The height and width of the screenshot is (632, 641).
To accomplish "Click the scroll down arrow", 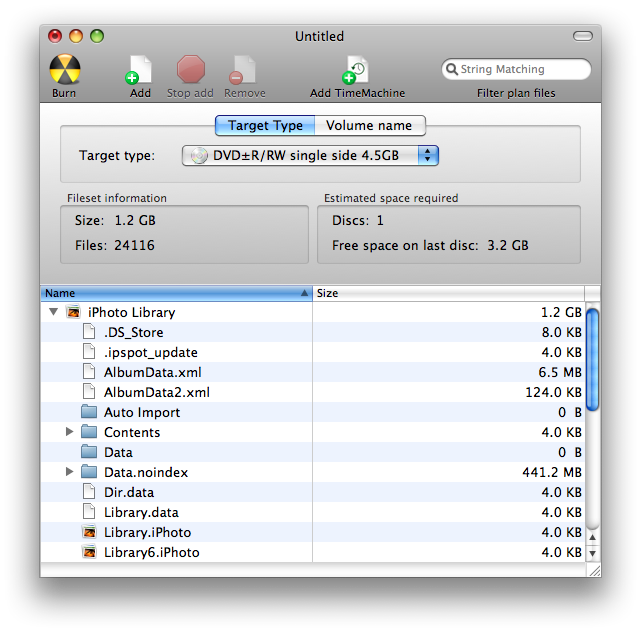I will coord(592,554).
